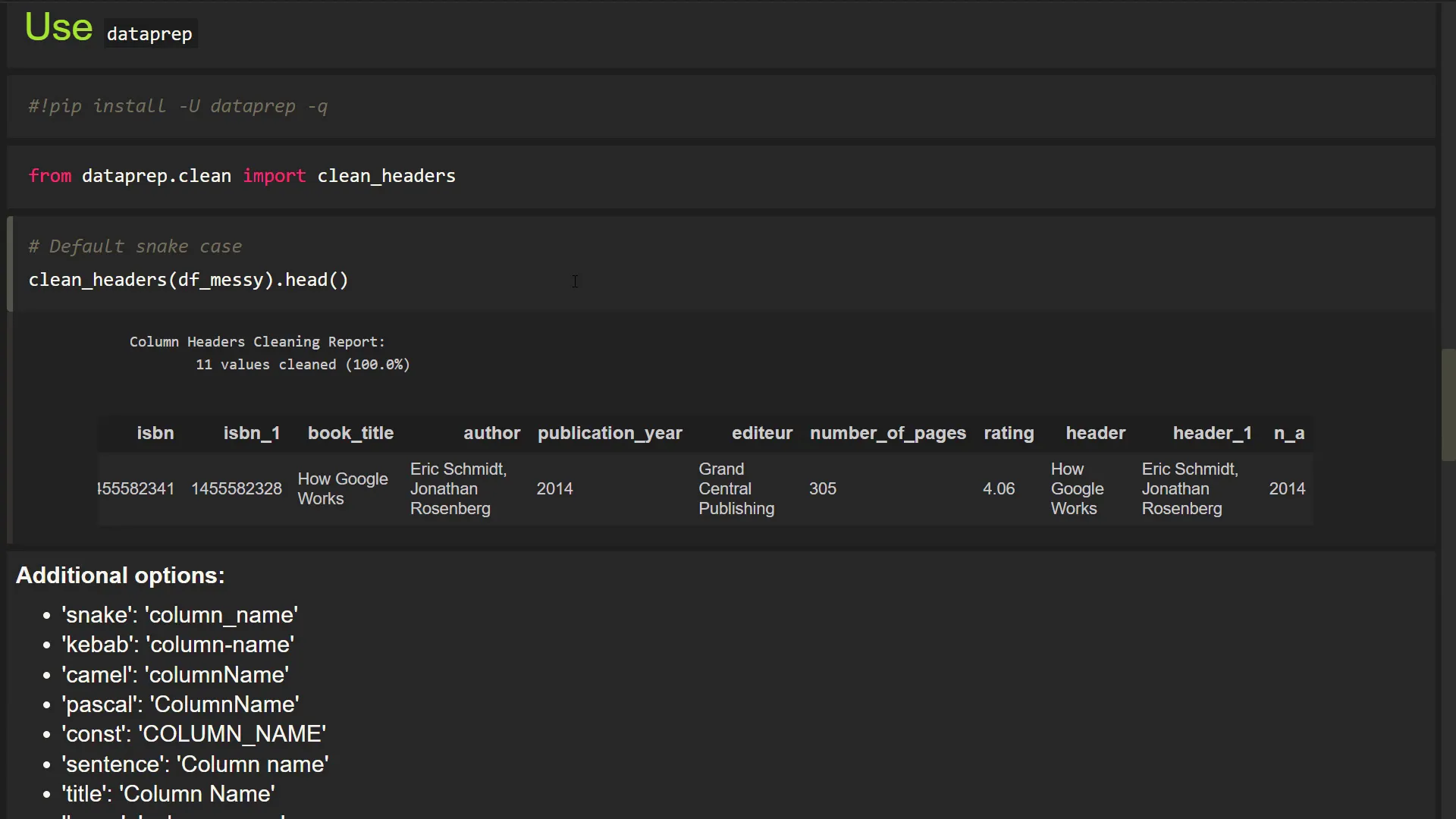Click the '# Default snake case' comment

pos(135,246)
